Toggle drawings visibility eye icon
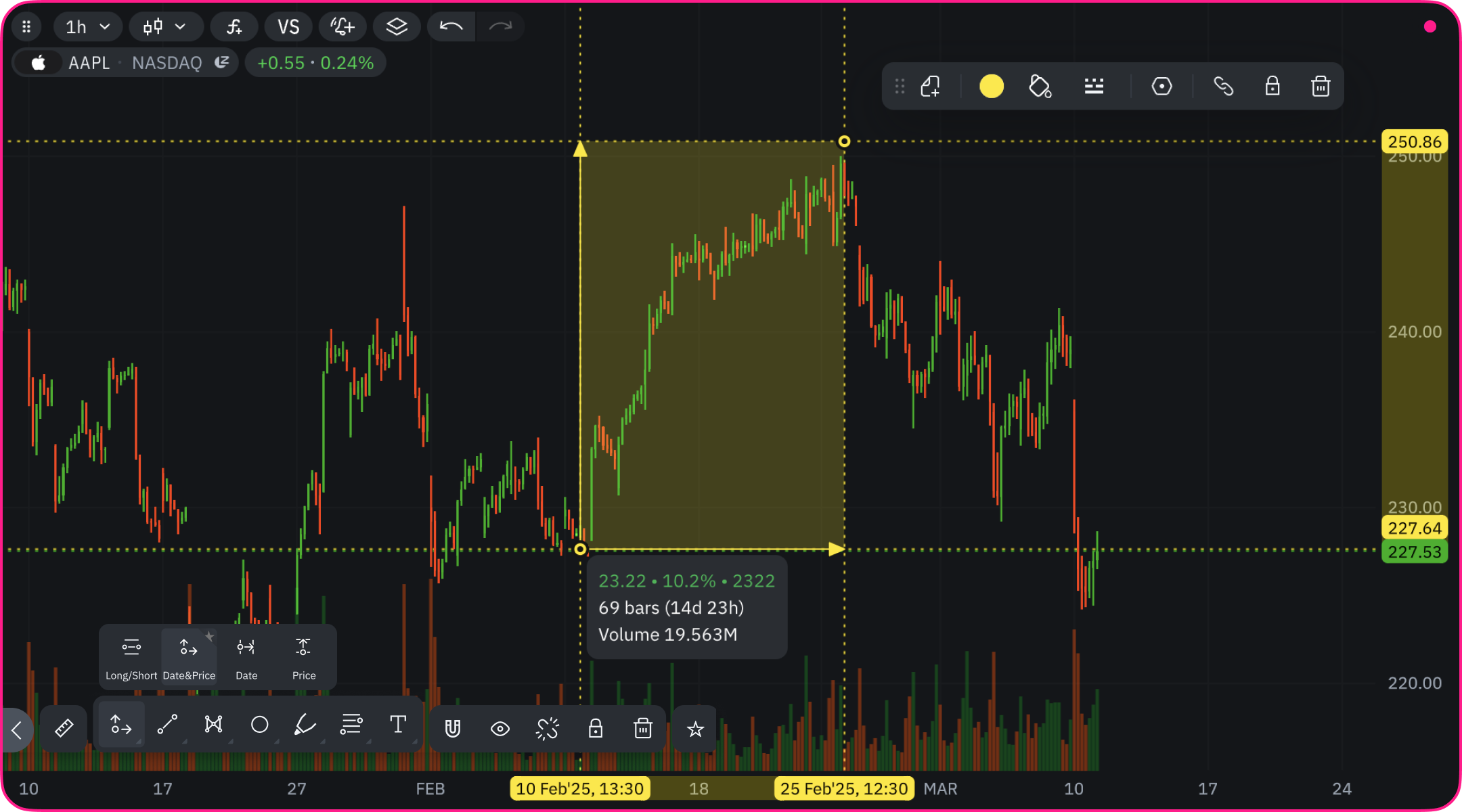This screenshot has height=812, width=1462. (500, 729)
